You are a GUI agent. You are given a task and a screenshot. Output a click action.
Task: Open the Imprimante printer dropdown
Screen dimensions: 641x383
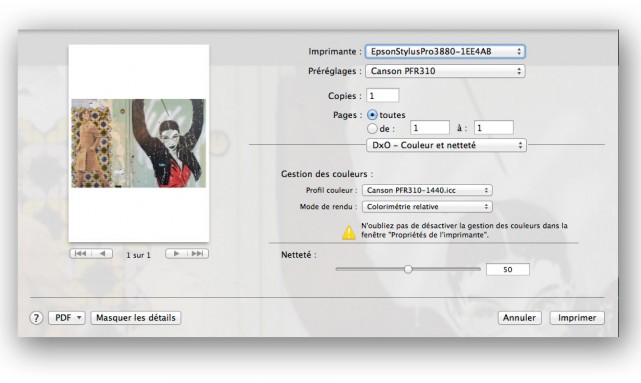click(445, 52)
